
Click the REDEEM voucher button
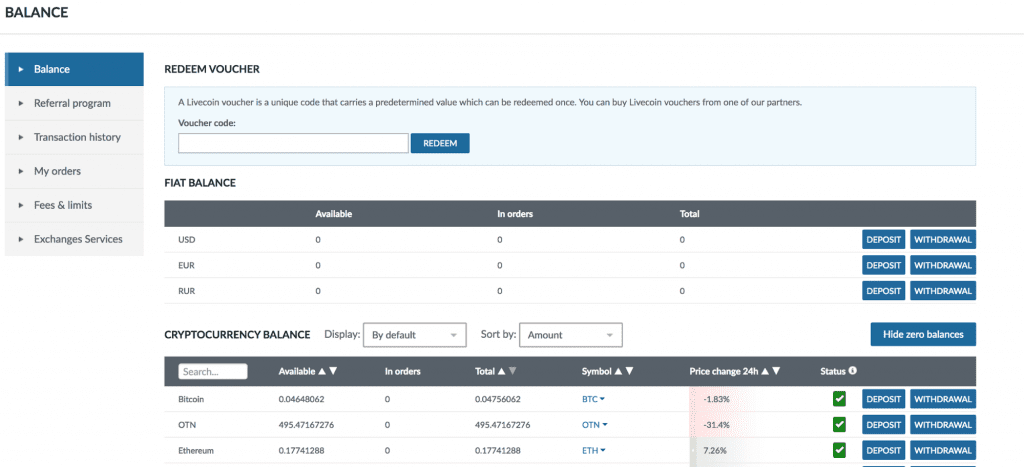(x=440, y=143)
